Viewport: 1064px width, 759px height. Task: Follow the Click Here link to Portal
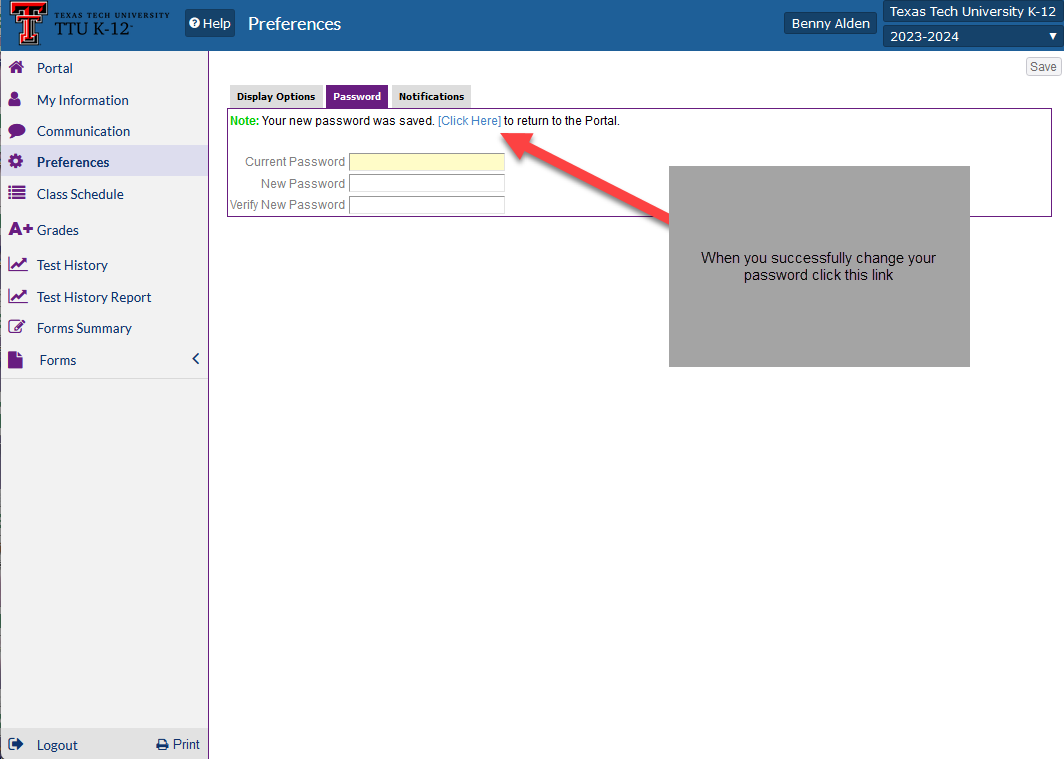[x=469, y=120]
